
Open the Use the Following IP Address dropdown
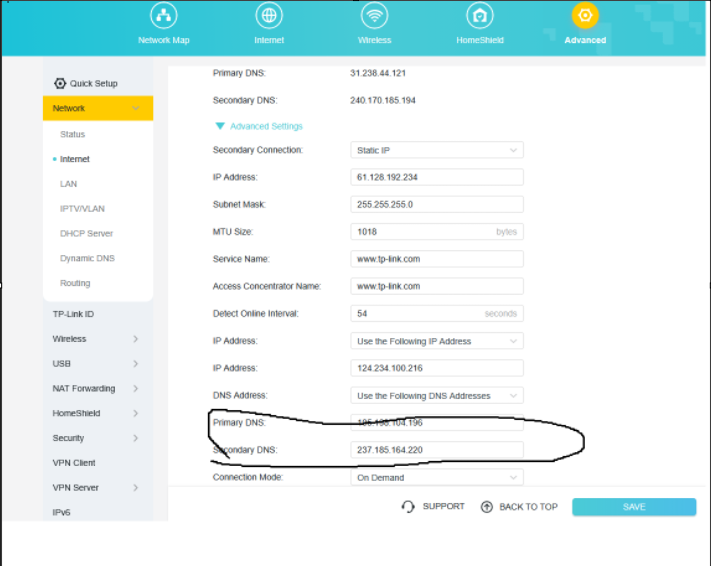437,341
